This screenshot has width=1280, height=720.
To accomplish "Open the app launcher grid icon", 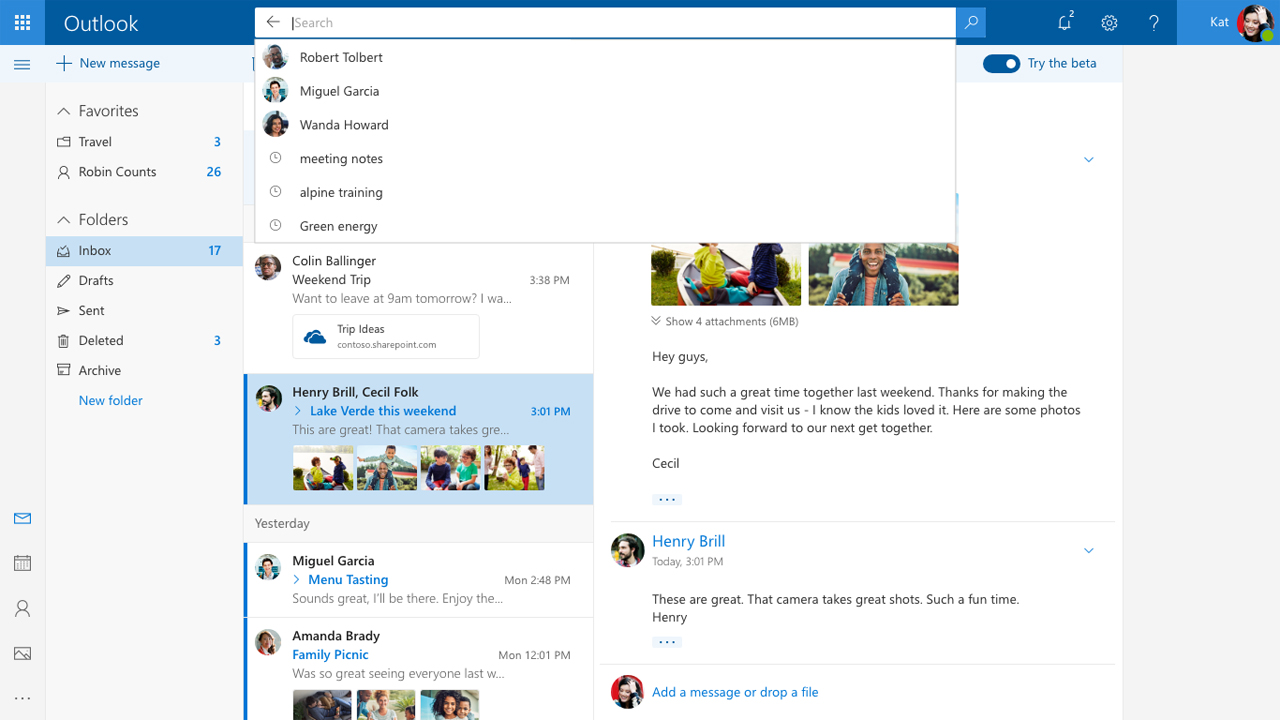I will pyautogui.click(x=21, y=22).
